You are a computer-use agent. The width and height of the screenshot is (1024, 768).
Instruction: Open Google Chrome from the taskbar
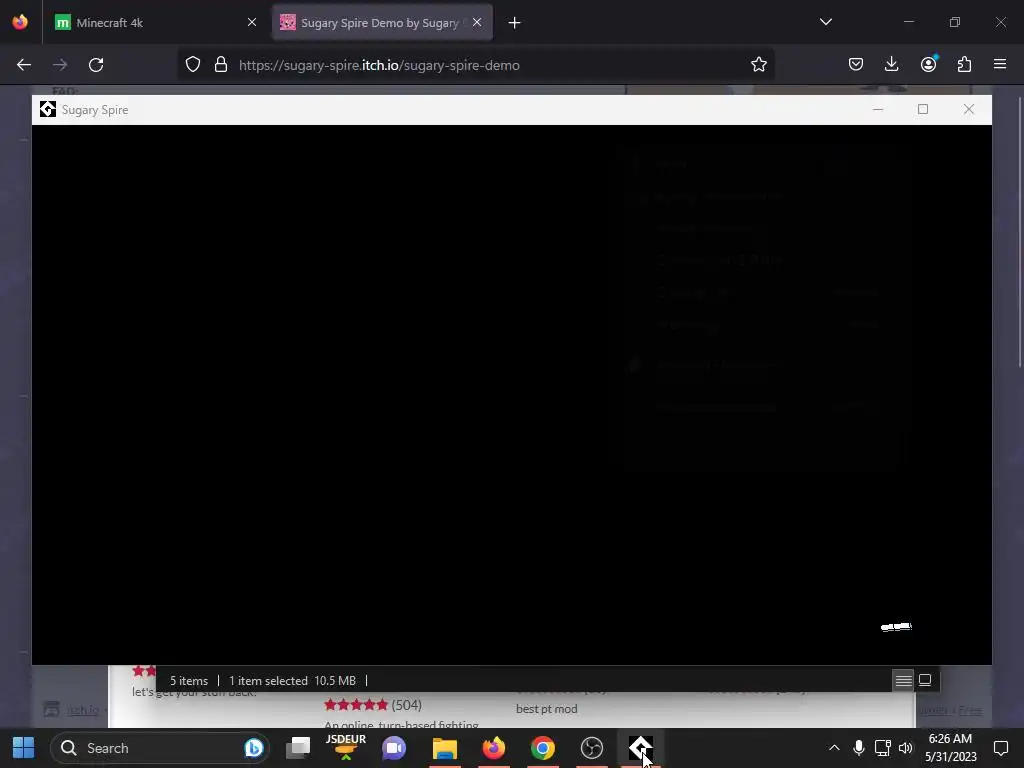tap(542, 748)
